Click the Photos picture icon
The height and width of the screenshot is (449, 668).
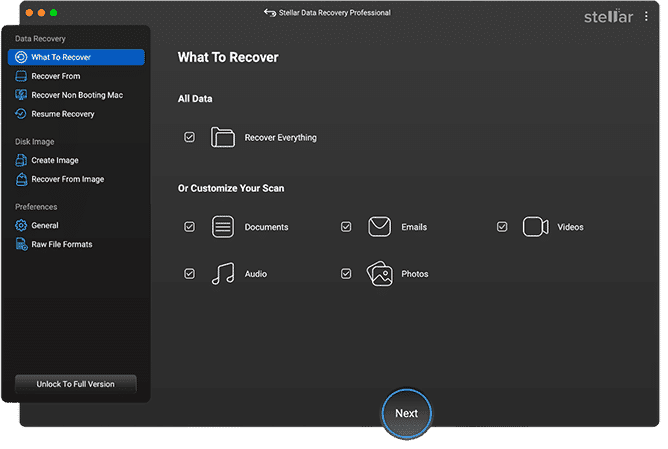click(x=379, y=274)
